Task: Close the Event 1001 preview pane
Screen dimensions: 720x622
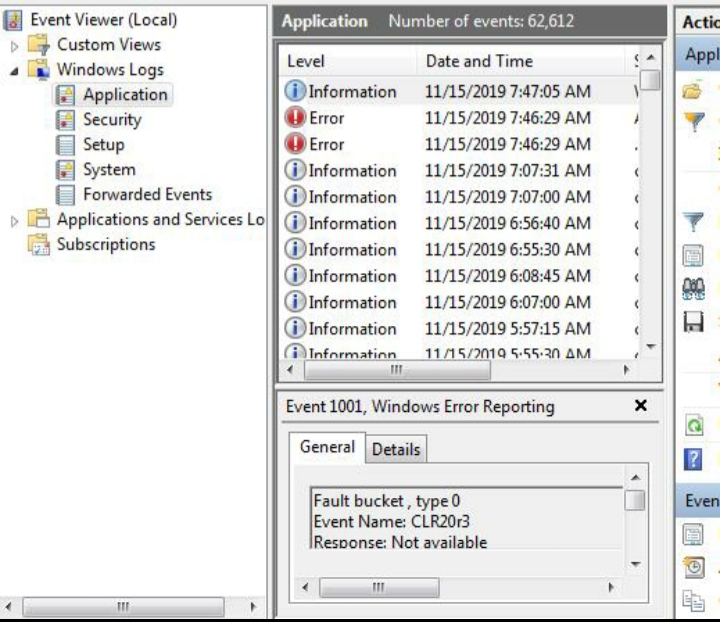Action: pyautogui.click(x=641, y=405)
